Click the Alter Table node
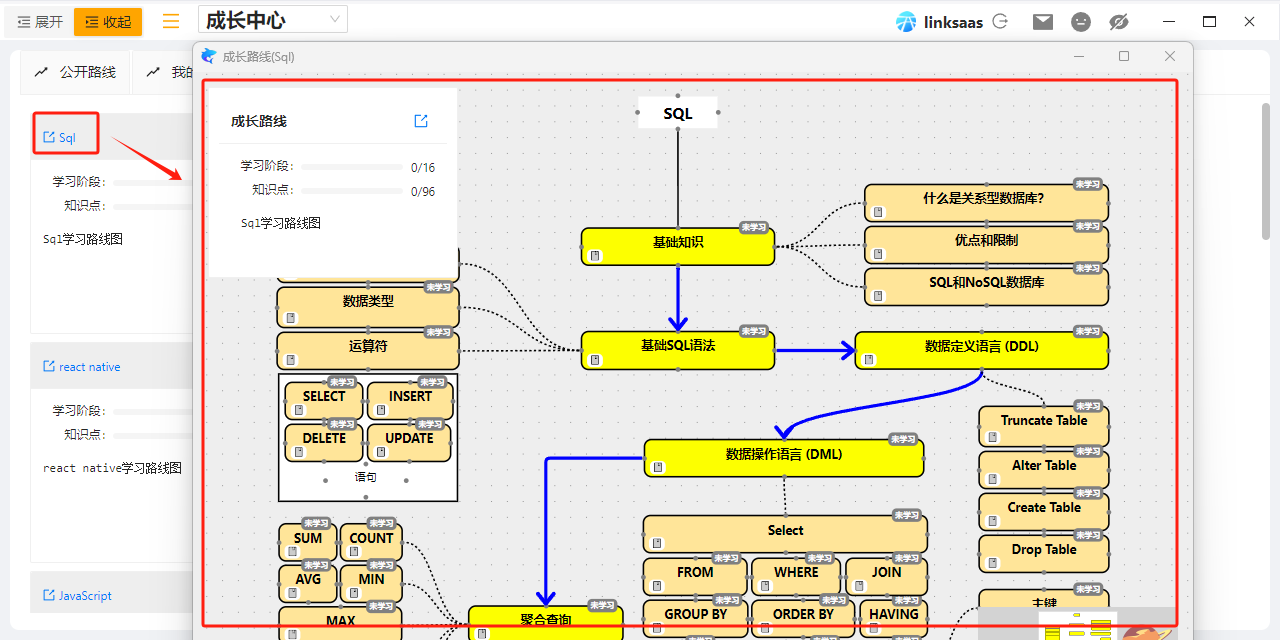This screenshot has height=640, width=1280. click(1044, 470)
